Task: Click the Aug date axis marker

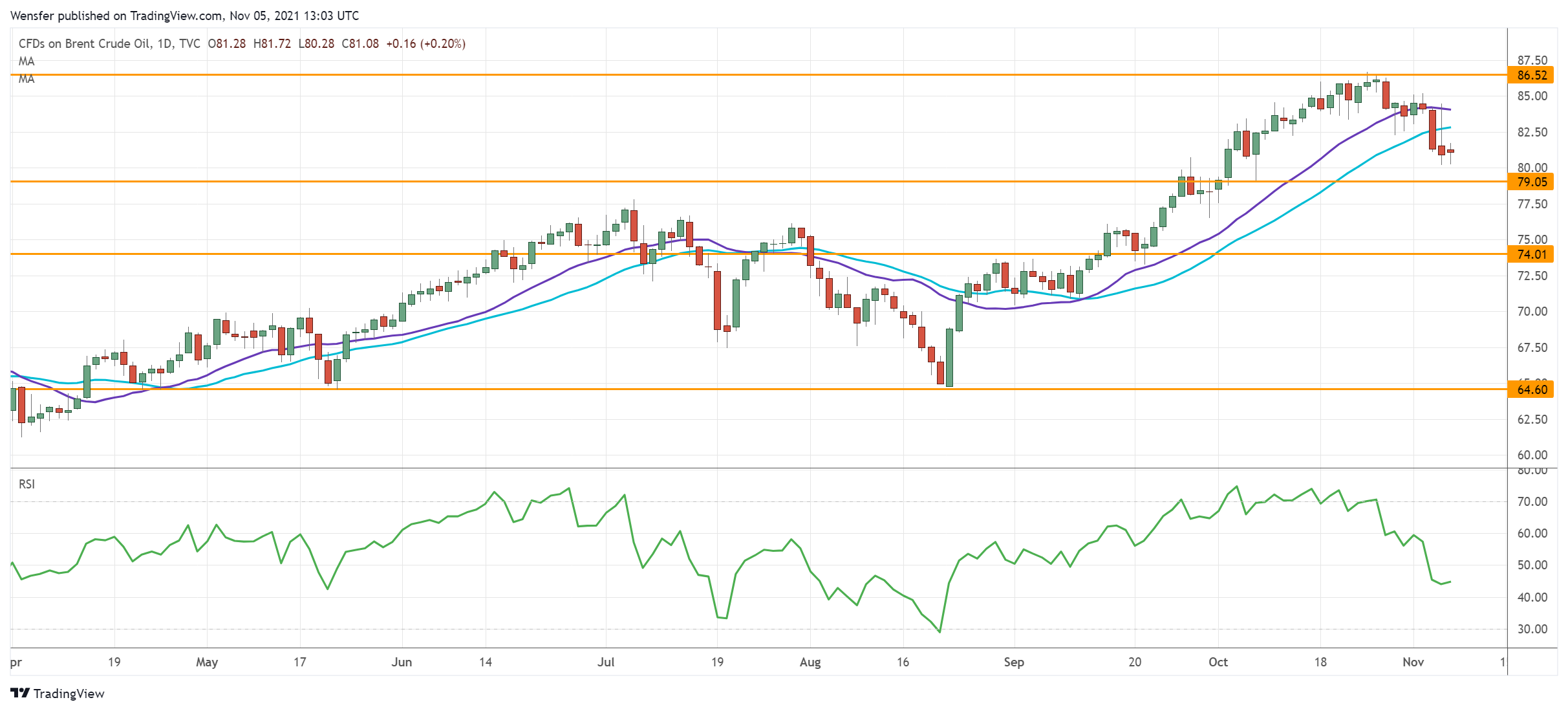Action: point(810,662)
